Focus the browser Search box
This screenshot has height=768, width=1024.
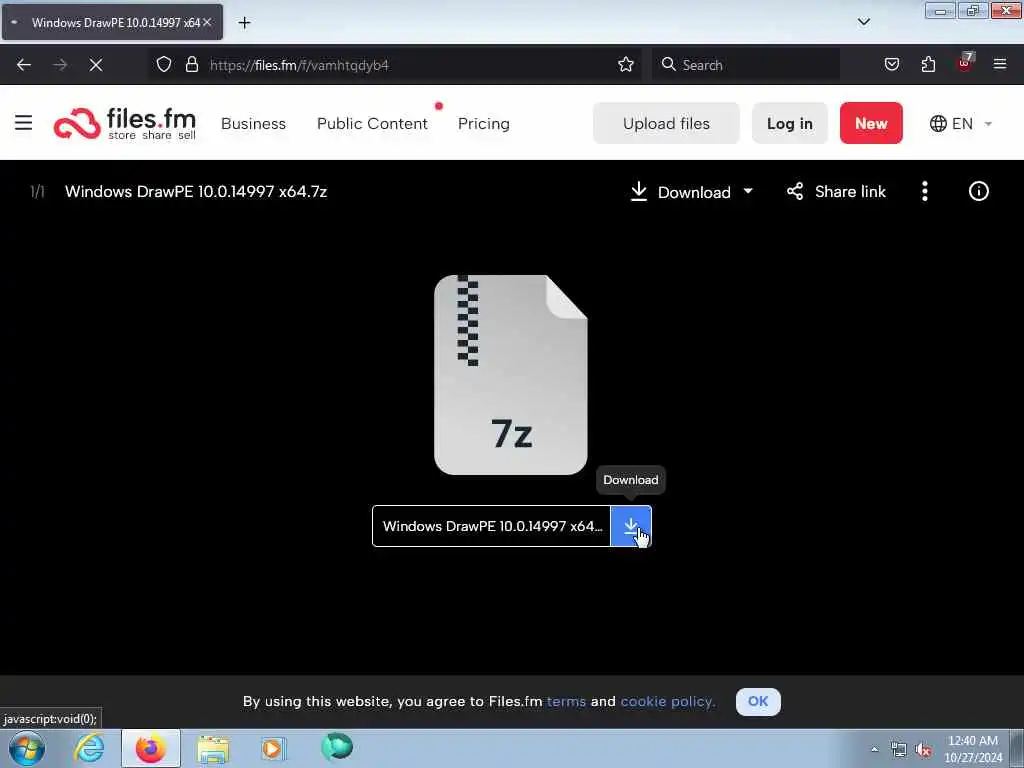point(746,65)
